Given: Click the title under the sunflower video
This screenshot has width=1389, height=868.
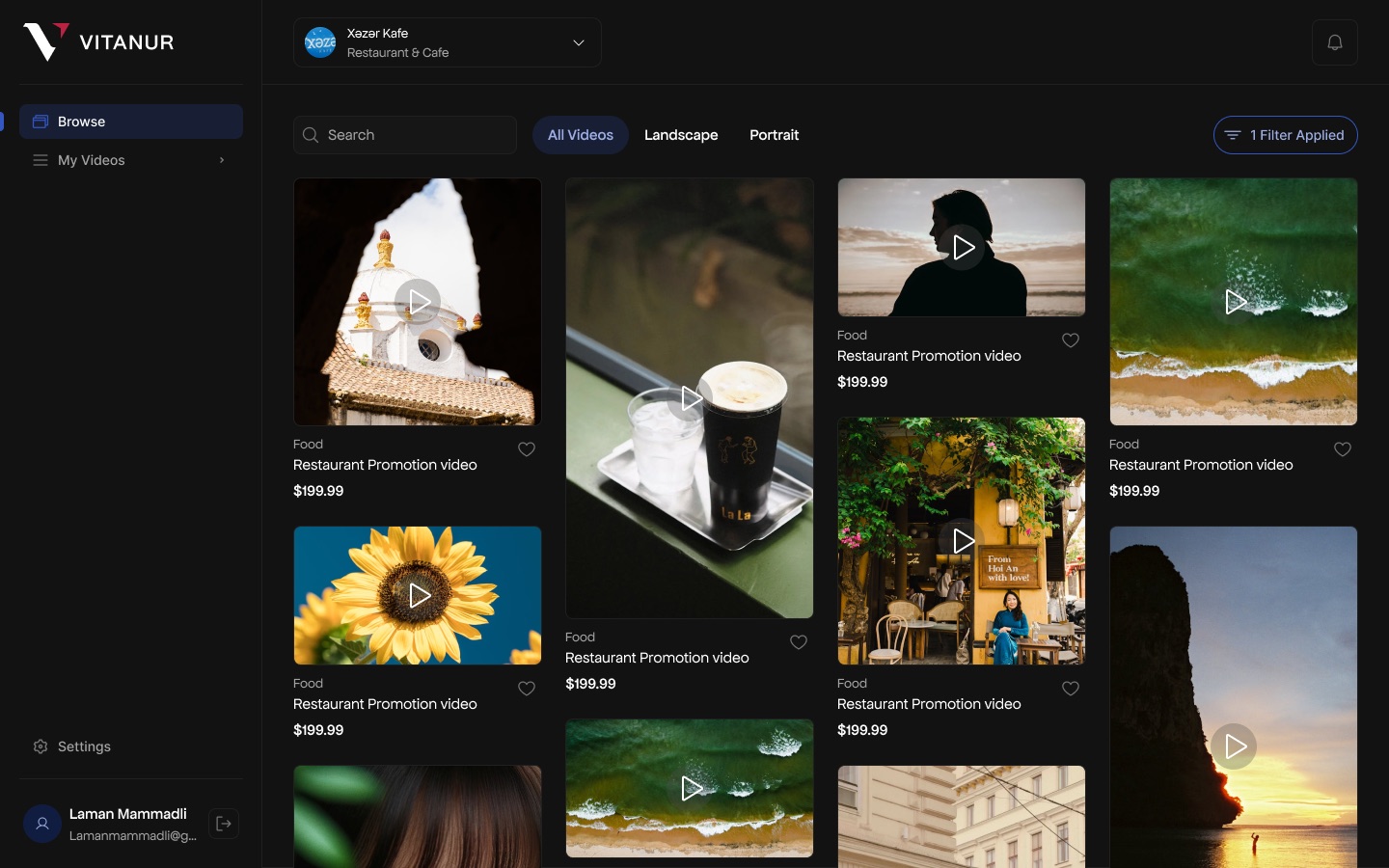Looking at the screenshot, I should click(x=385, y=704).
